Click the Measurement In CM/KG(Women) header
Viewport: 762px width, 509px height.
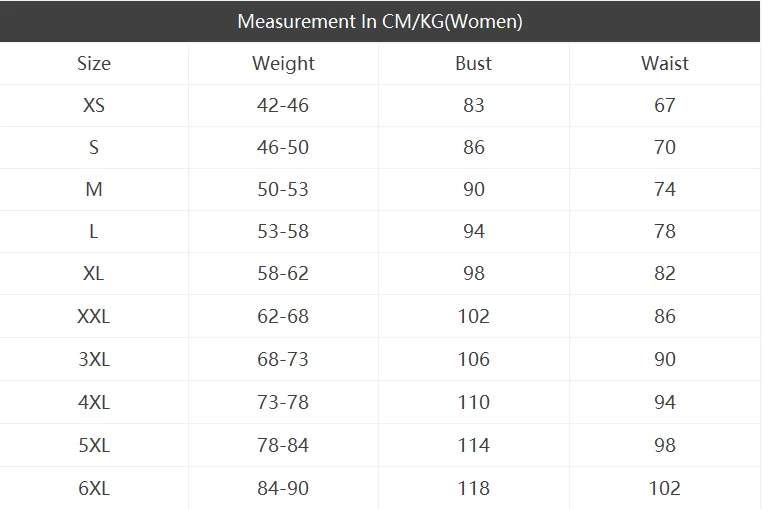(380, 21)
